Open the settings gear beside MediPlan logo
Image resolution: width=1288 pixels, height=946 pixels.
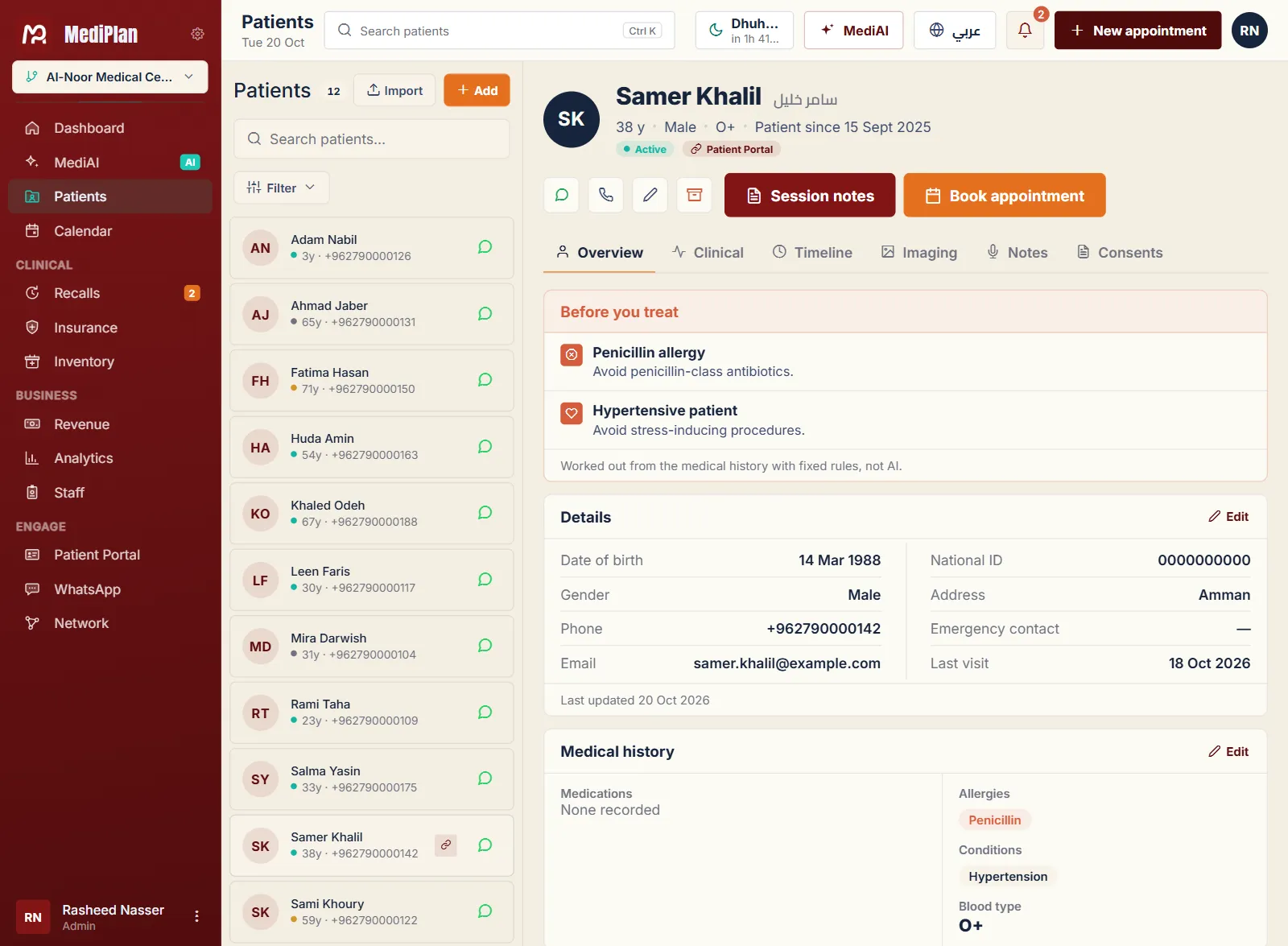tap(197, 34)
